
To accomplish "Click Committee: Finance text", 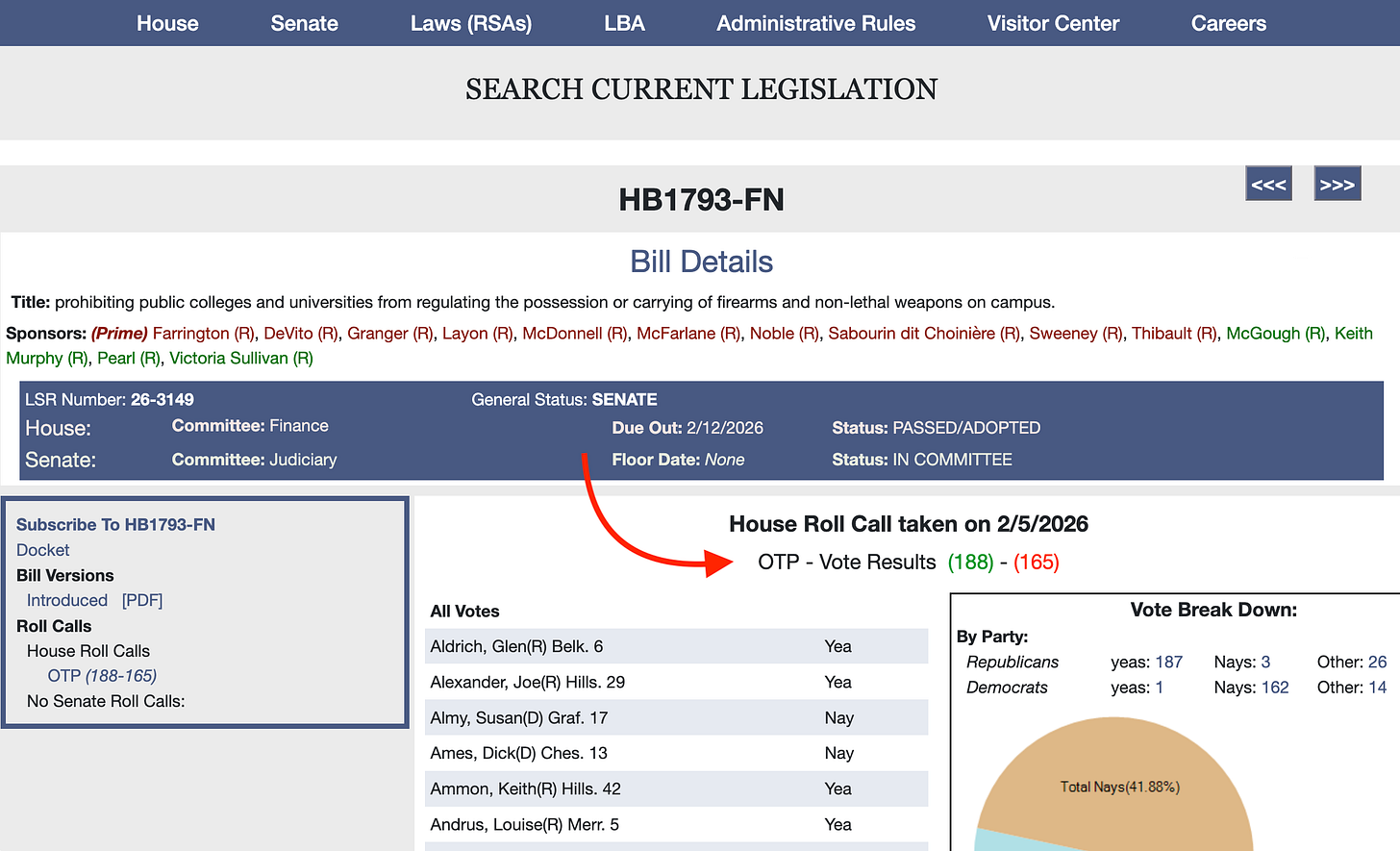I will click(250, 426).
